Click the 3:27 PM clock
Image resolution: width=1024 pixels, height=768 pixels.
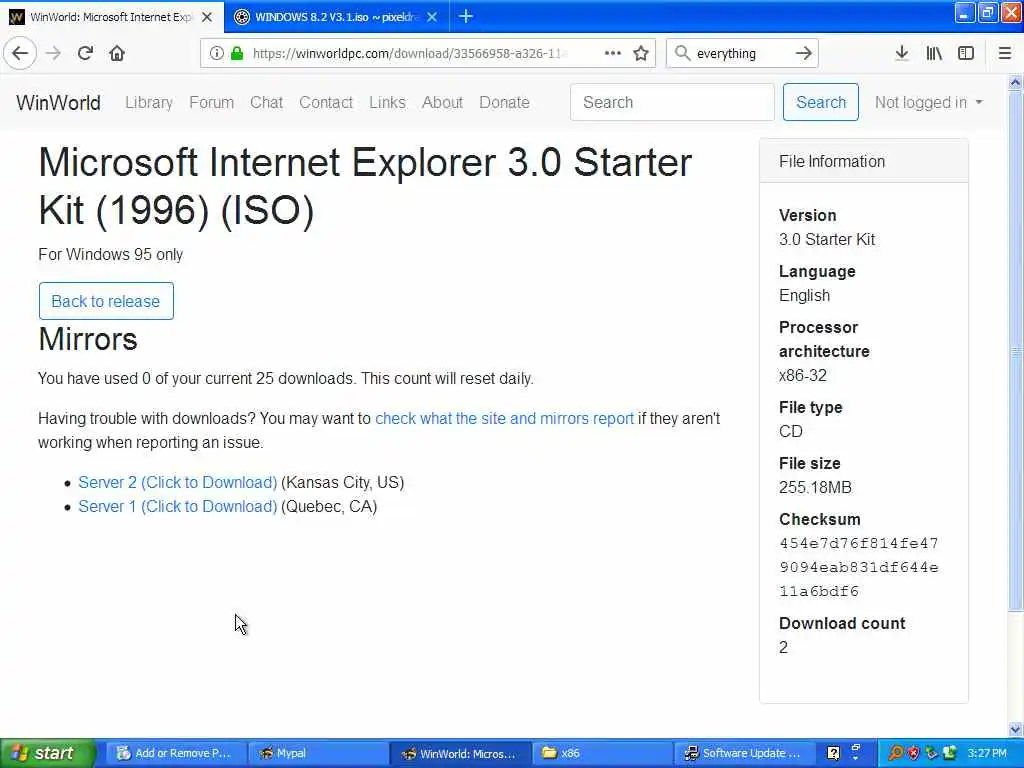point(987,754)
